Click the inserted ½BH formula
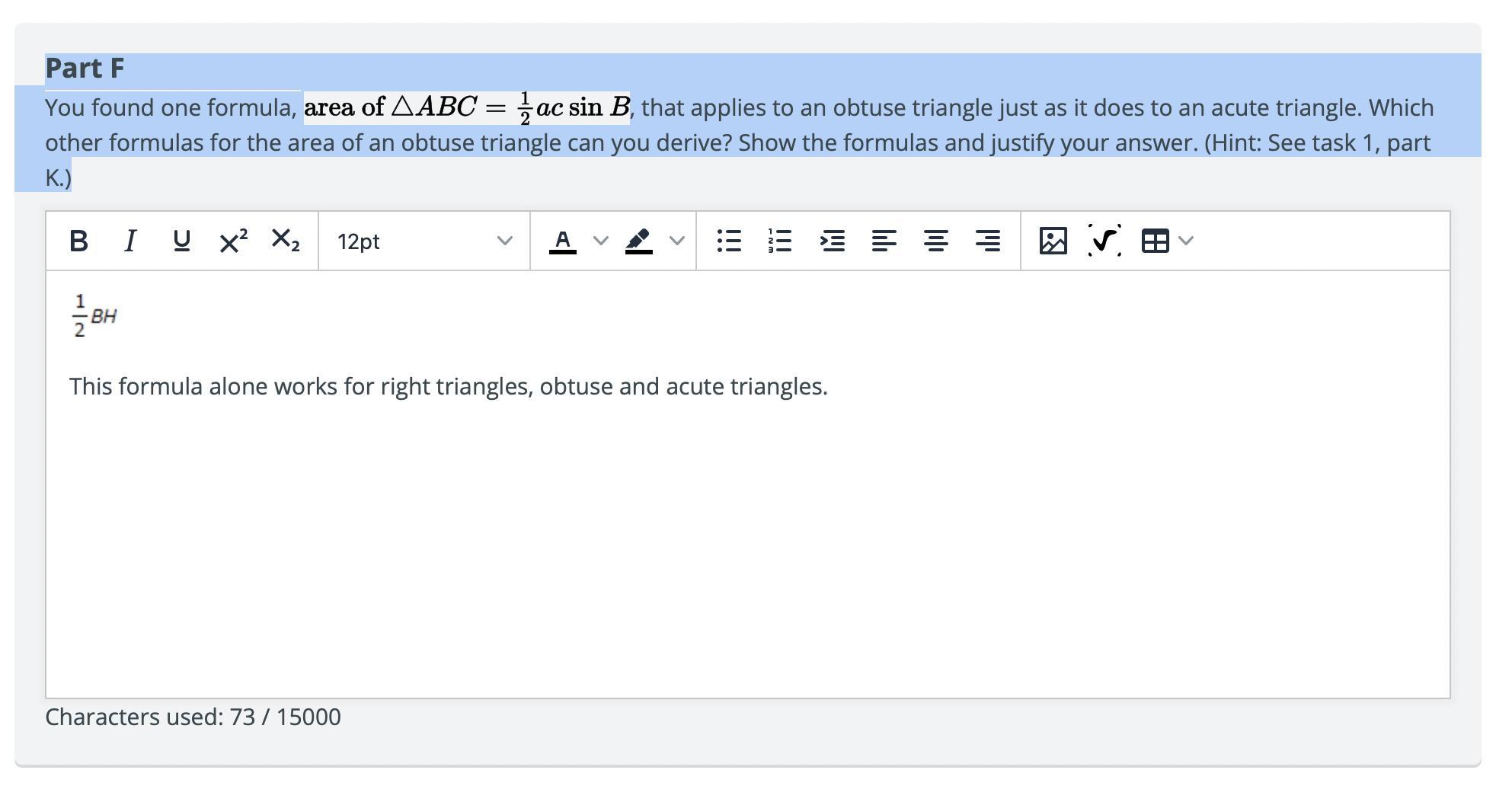Screen dimensions: 1512x802 (94, 315)
